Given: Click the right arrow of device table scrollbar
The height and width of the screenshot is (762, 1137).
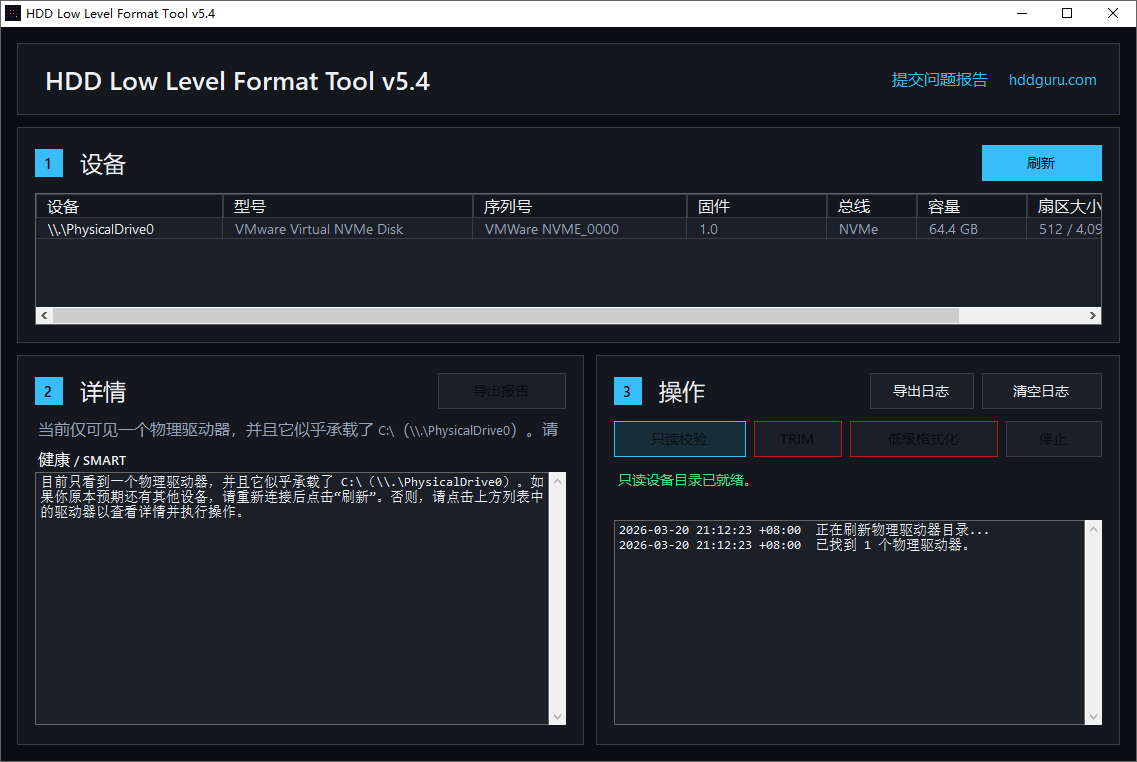Looking at the screenshot, I should click(1092, 315).
